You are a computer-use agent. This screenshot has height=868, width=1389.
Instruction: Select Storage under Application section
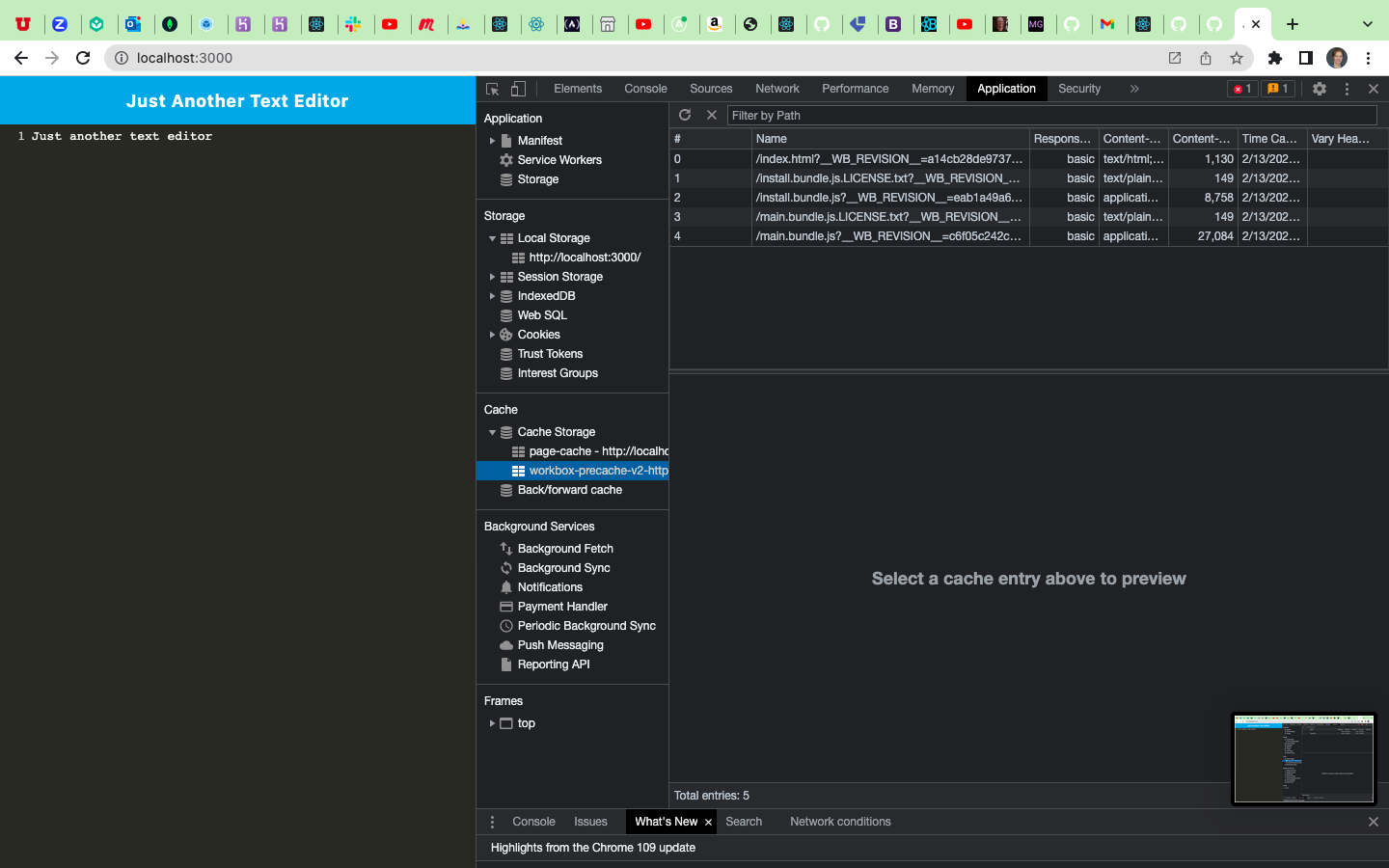(537, 179)
